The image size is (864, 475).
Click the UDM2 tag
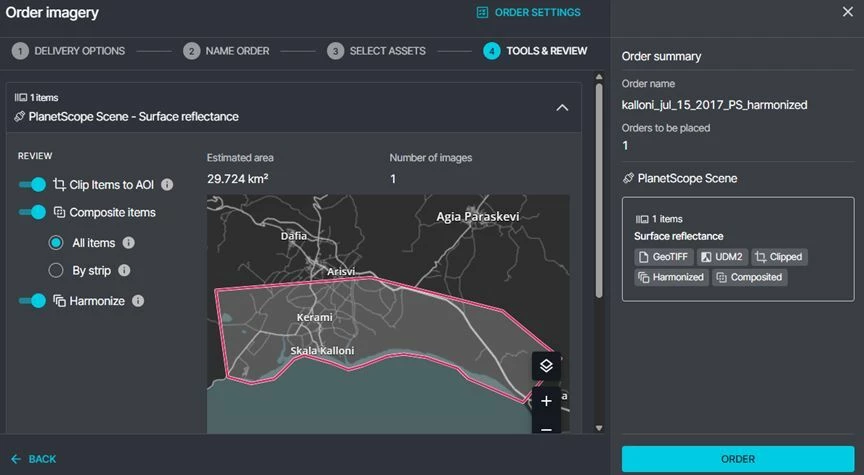pyautogui.click(x=722, y=257)
